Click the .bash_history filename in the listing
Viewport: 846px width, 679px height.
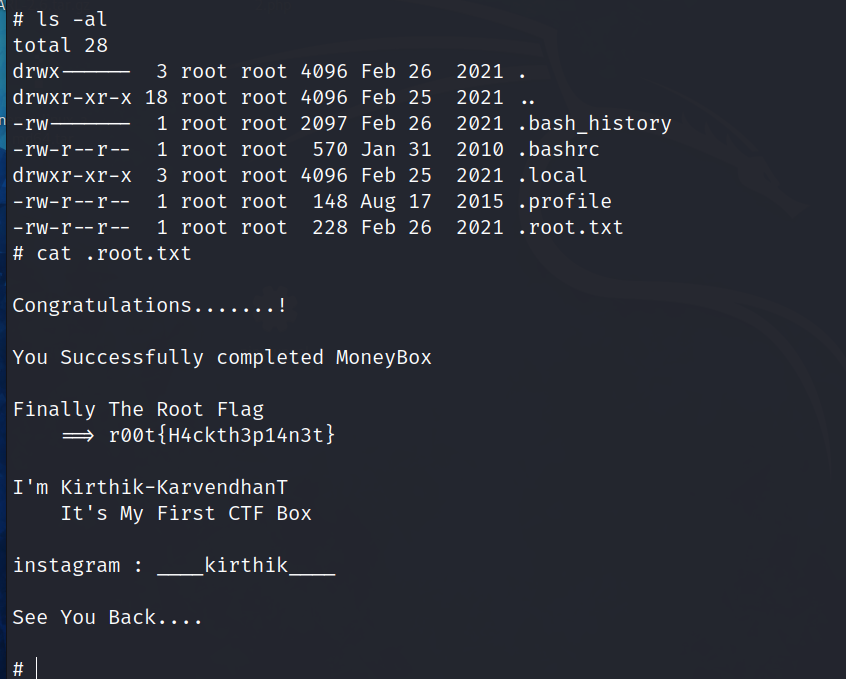point(594,124)
